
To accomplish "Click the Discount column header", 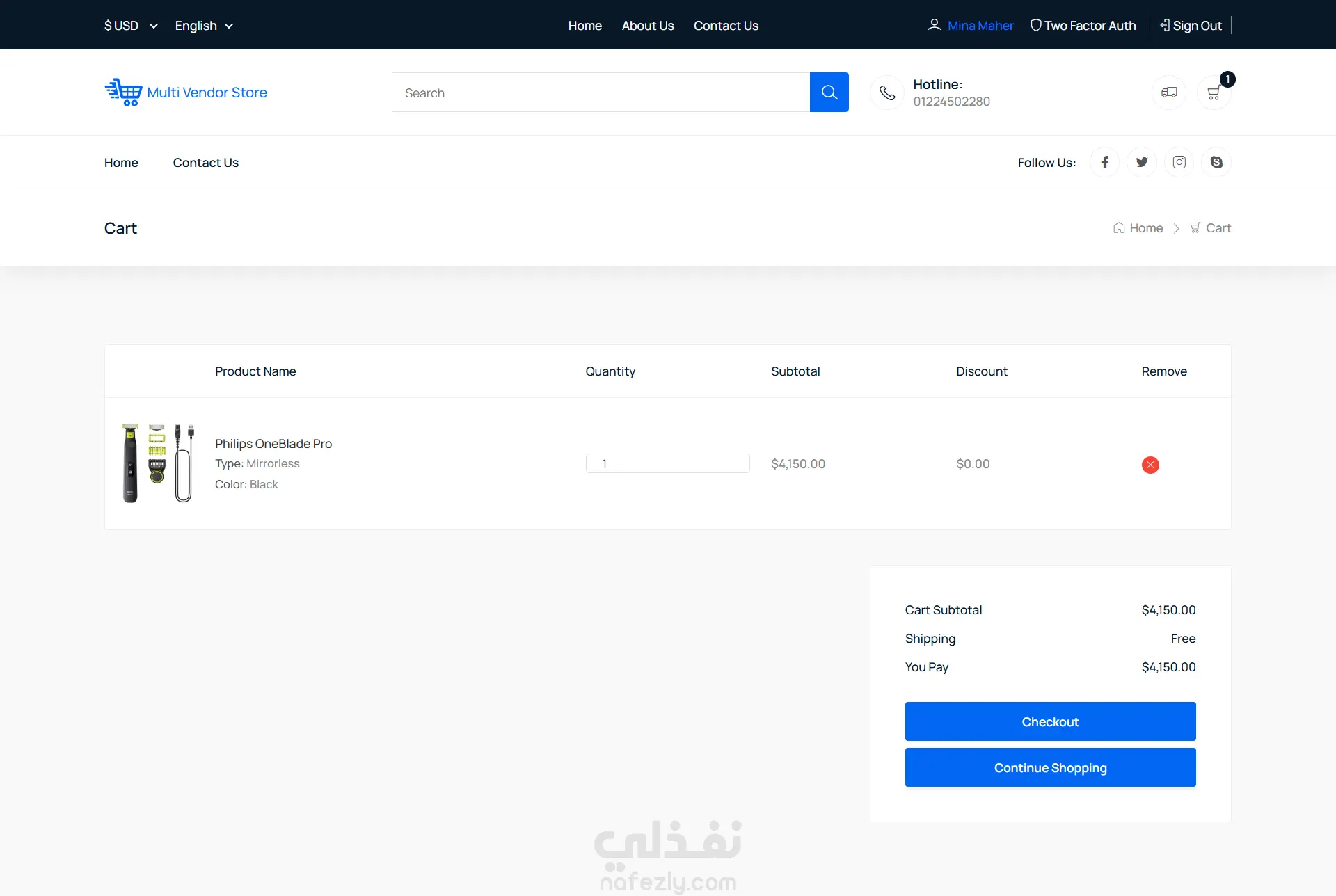I will click(x=981, y=371).
